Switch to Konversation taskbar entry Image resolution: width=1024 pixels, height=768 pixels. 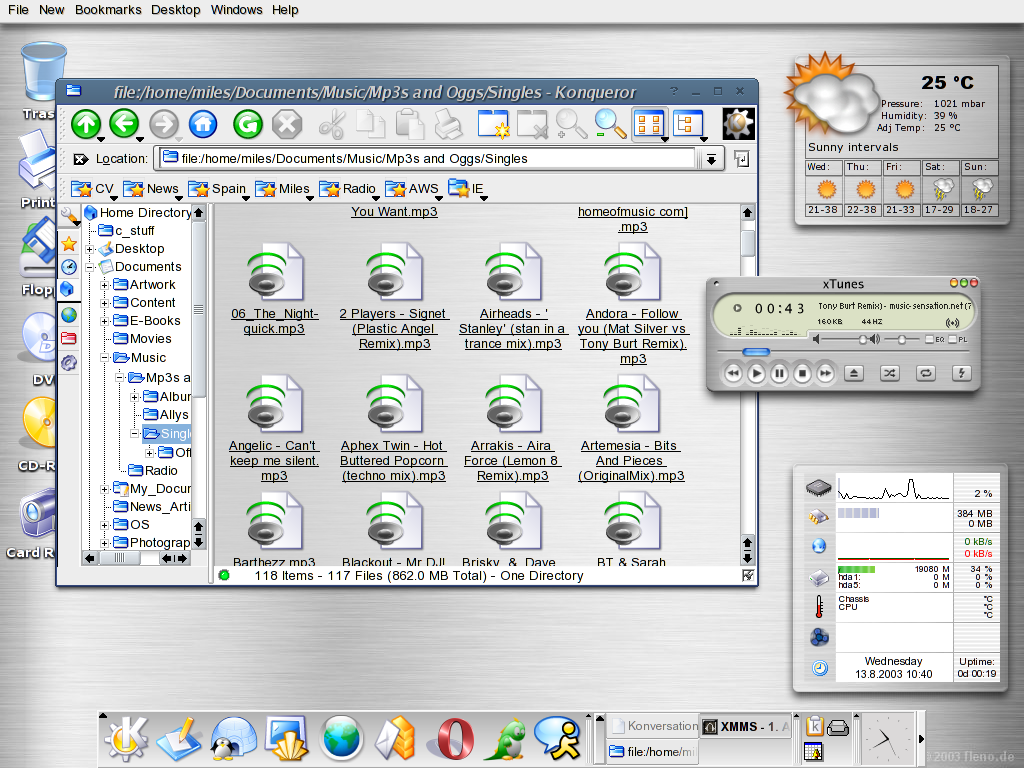click(653, 726)
